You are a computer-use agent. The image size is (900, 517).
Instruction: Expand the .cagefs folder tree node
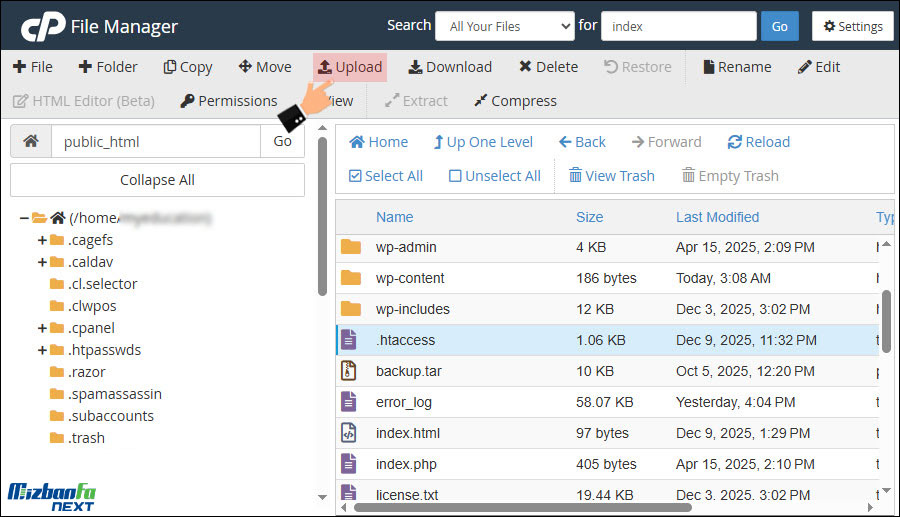point(42,240)
